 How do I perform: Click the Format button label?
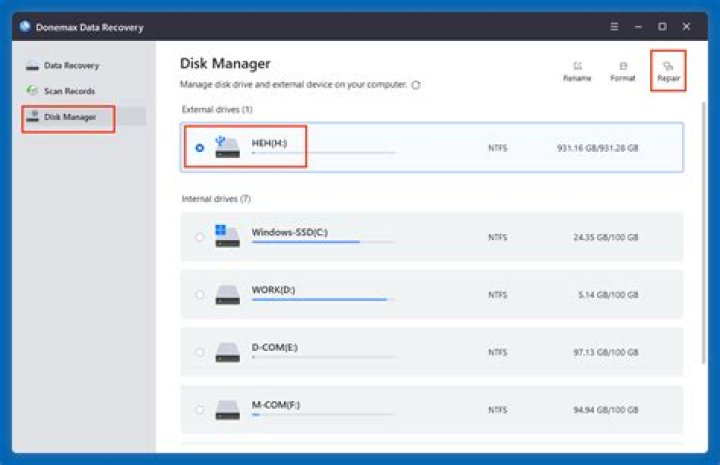623,78
